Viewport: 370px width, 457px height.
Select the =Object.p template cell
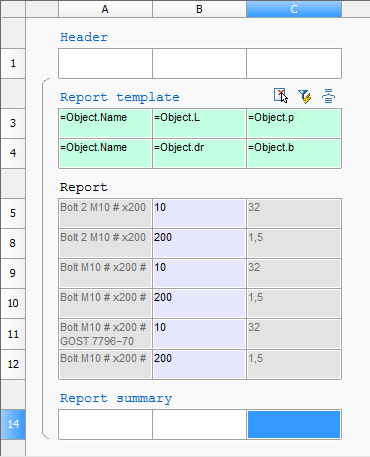(294, 123)
